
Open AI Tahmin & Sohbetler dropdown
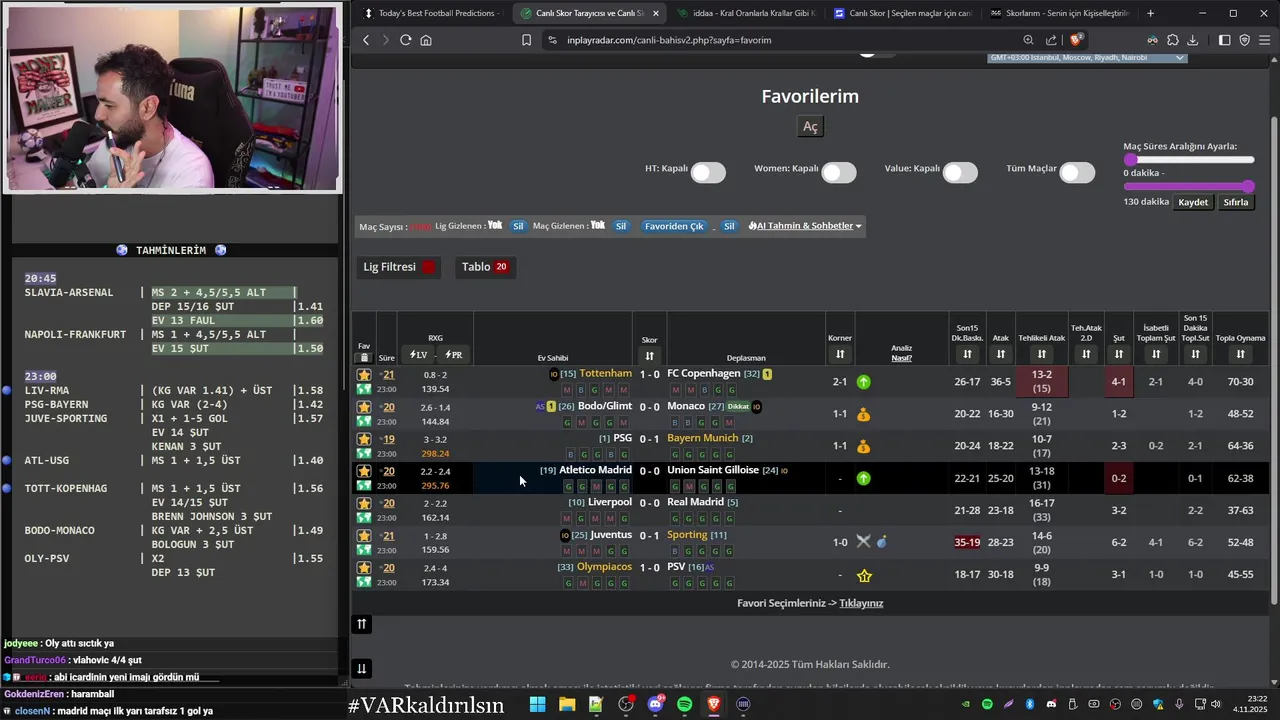[x=804, y=226]
